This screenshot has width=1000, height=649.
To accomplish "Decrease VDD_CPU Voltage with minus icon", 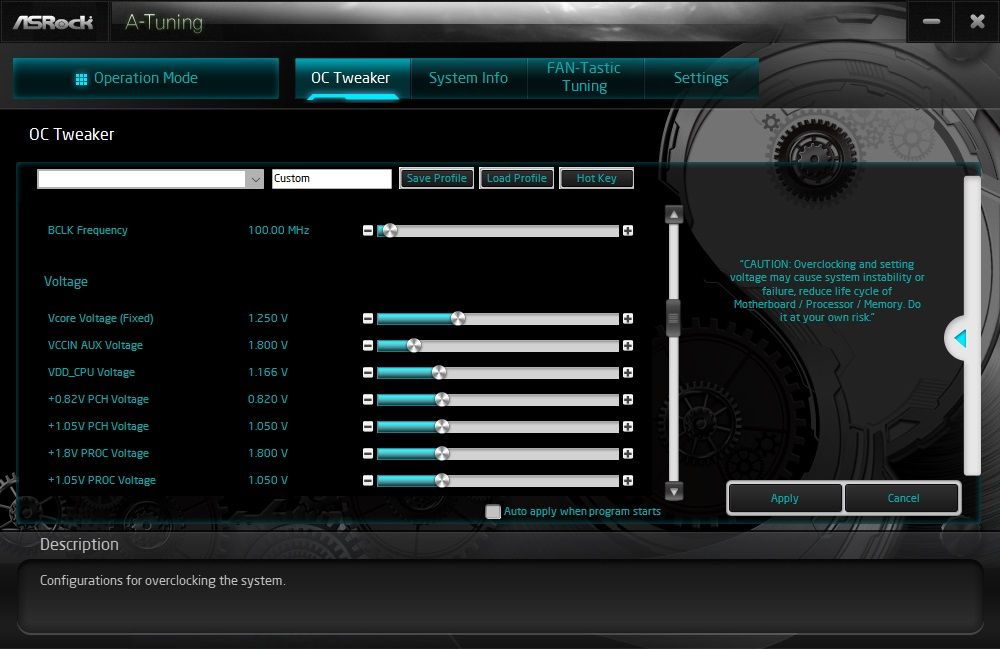I will [x=368, y=372].
